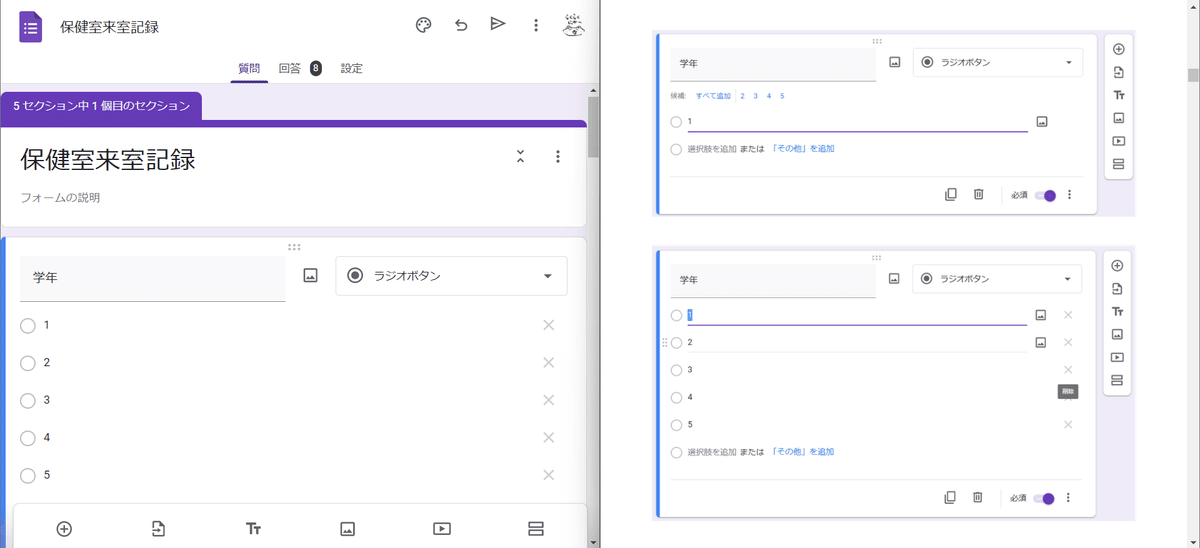This screenshot has width=1200, height=548.
Task: Remove option 3 in the large left form
Action: pos(548,400)
